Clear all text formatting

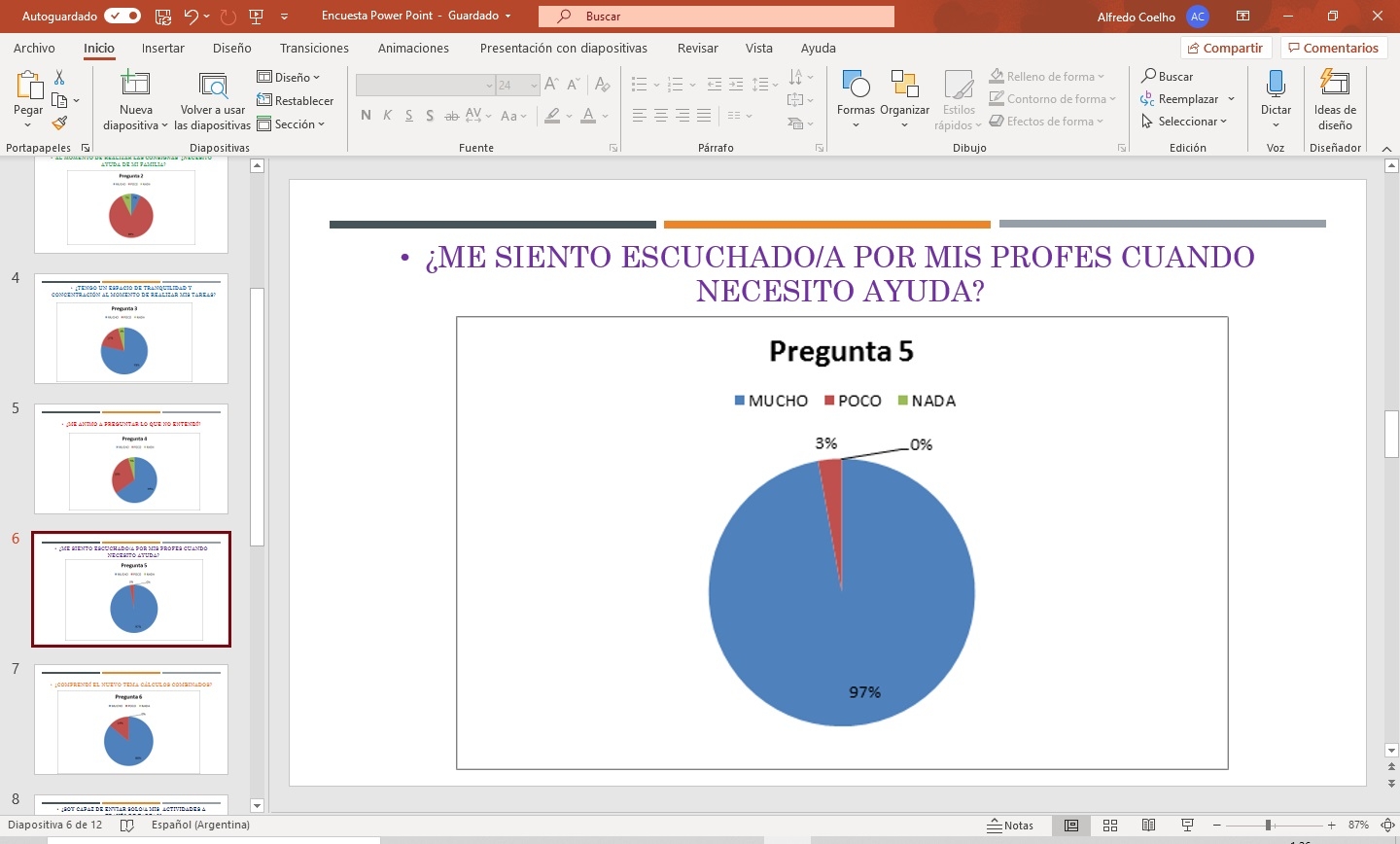(x=603, y=85)
